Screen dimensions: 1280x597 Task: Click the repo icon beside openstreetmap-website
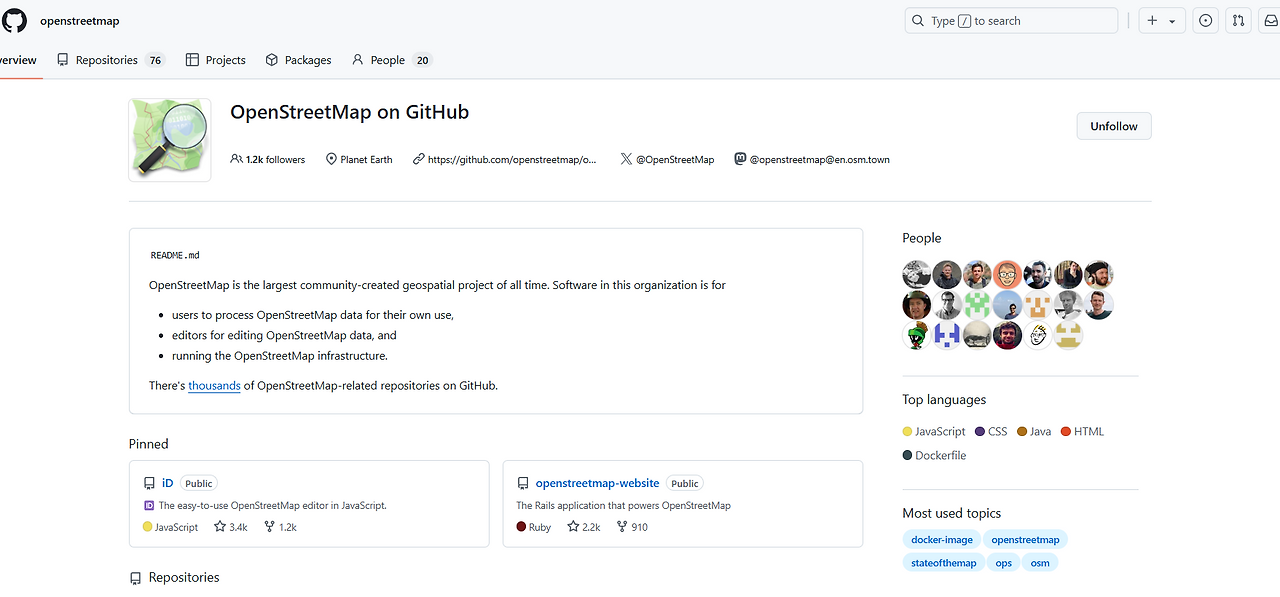pos(522,483)
